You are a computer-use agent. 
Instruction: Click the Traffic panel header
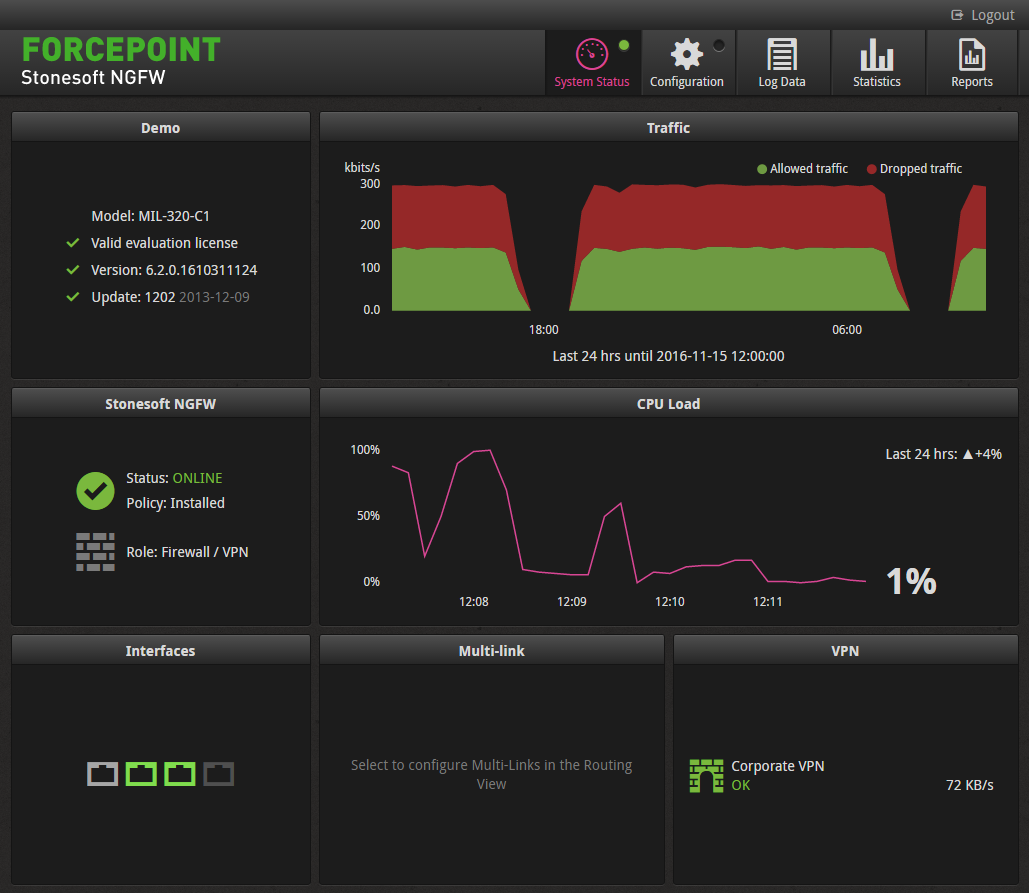668,128
